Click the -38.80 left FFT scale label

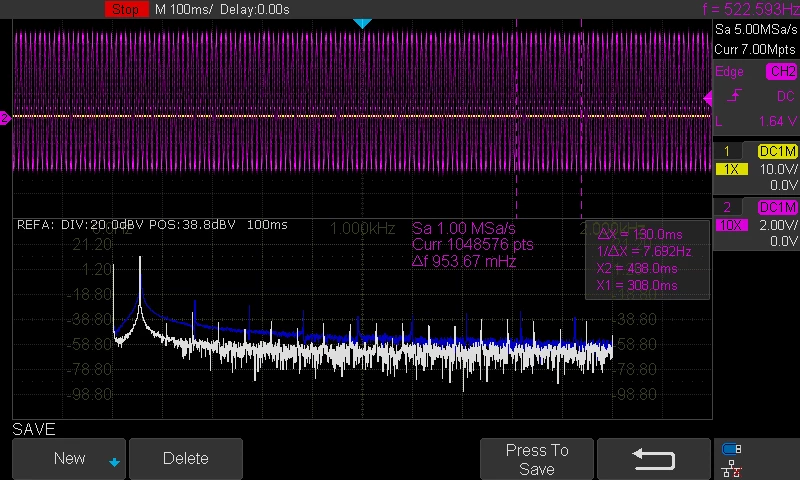pyautogui.click(x=89, y=320)
